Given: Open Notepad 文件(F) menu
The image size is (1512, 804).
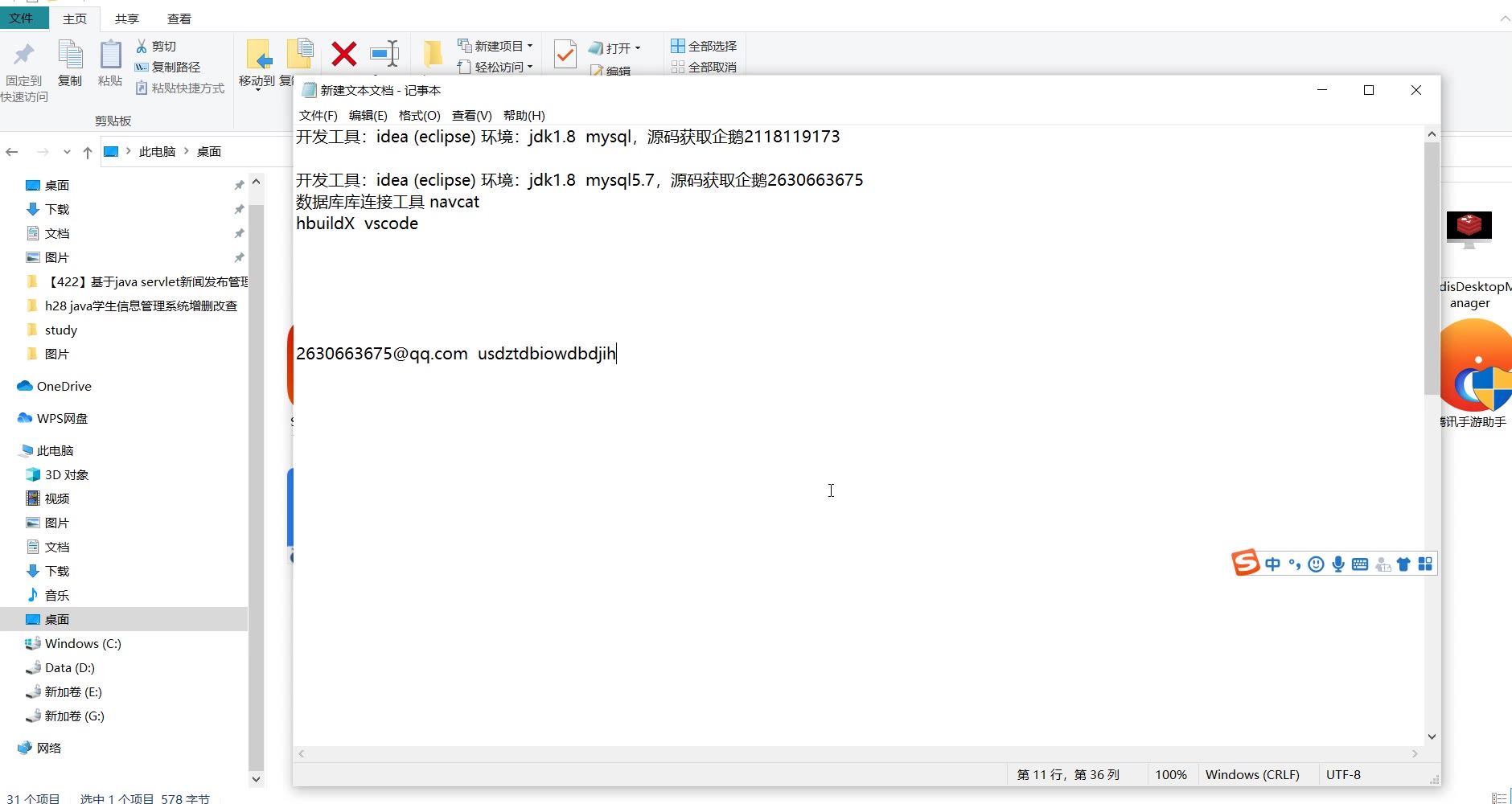Looking at the screenshot, I should (318, 115).
